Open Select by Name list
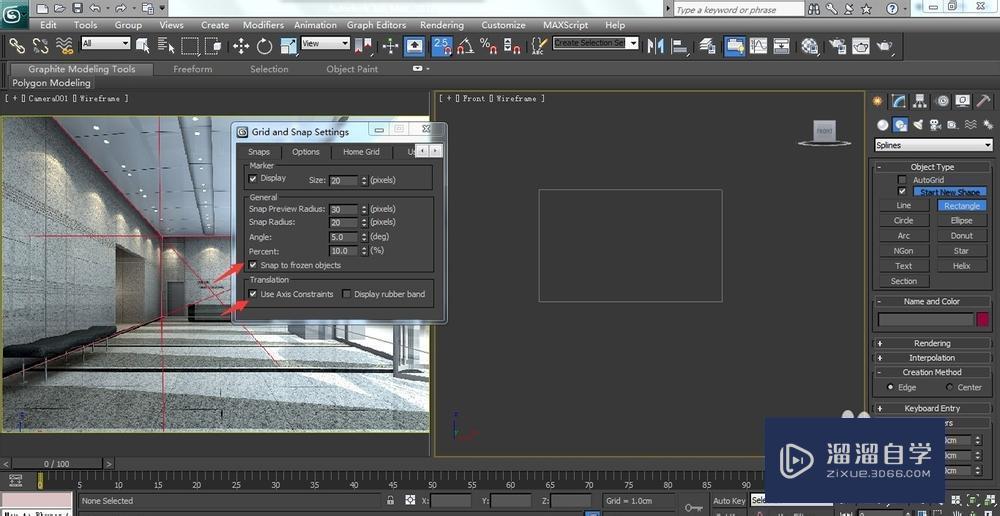1000x516 pixels. [x=166, y=45]
